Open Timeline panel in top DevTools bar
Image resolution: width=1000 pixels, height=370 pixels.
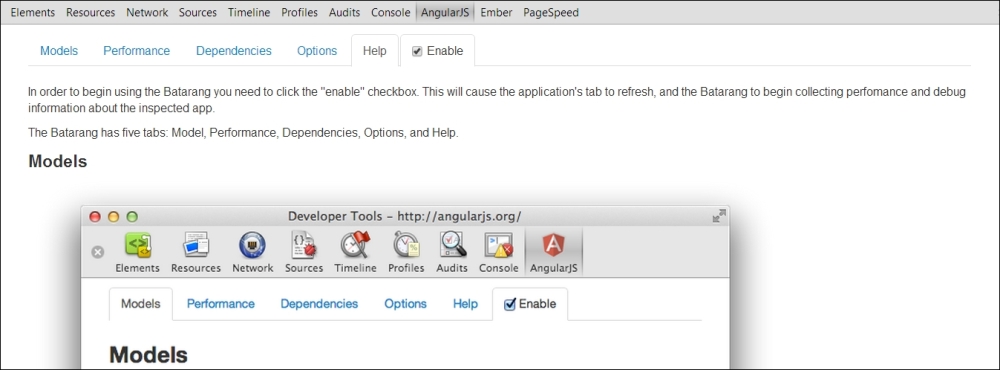(249, 12)
